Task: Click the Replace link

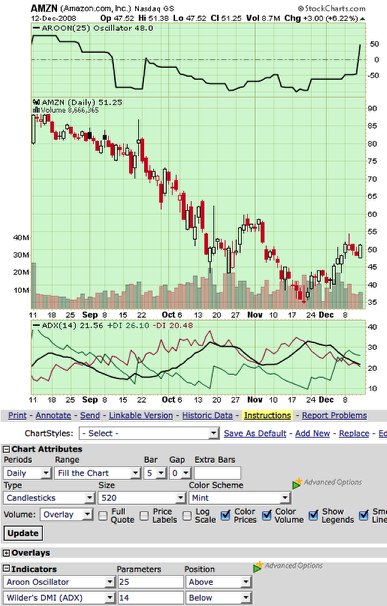Action: 354,434
